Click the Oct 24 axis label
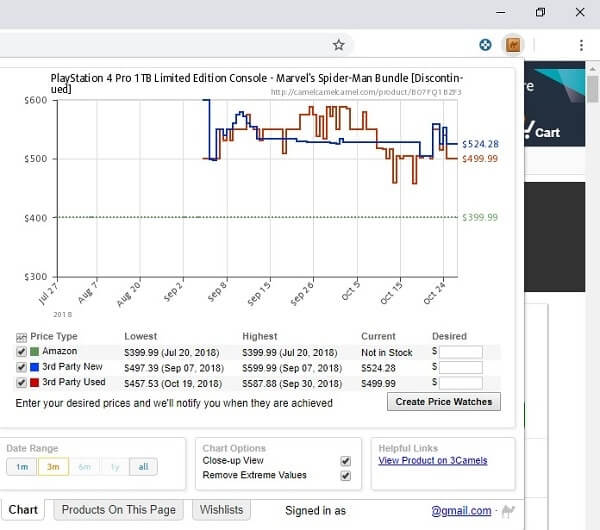The height and width of the screenshot is (530, 600). (435, 293)
